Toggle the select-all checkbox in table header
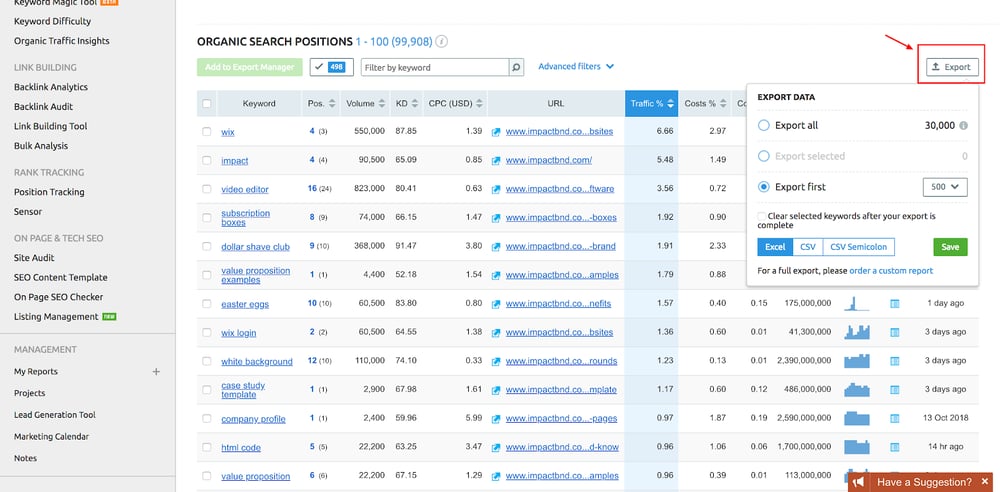Image resolution: width=1000 pixels, height=492 pixels. pos(207,103)
